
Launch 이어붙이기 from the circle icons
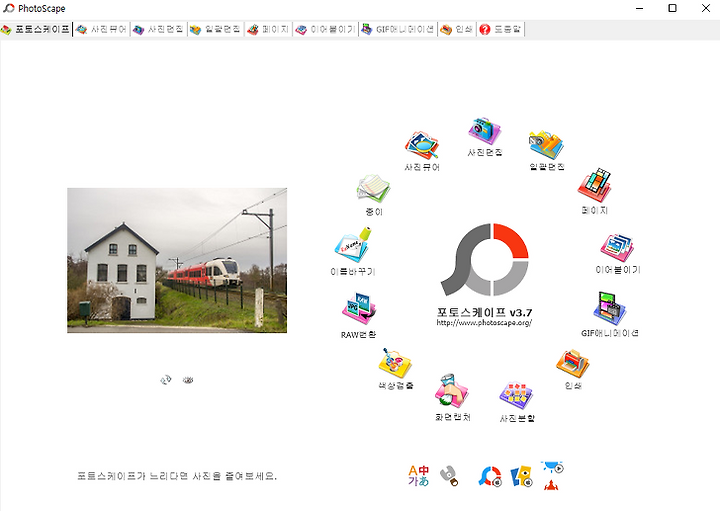tap(618, 248)
